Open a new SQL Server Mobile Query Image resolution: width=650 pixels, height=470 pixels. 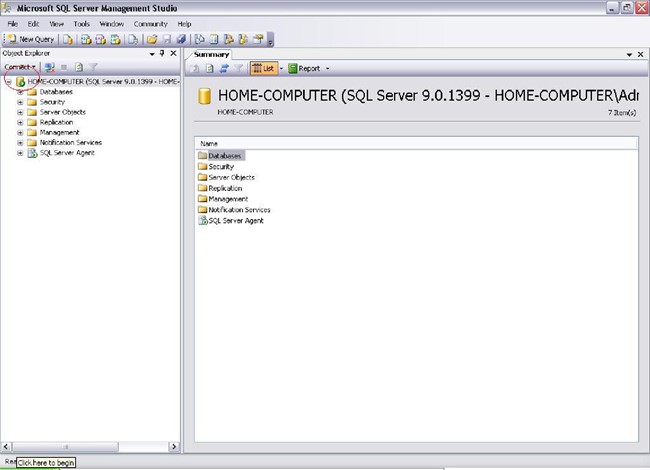tap(133, 39)
